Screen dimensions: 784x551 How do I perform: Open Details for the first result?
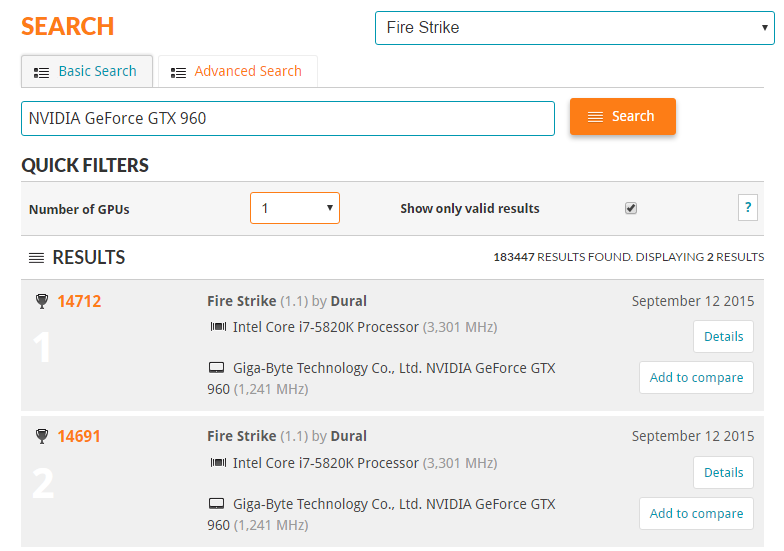[x=723, y=337]
